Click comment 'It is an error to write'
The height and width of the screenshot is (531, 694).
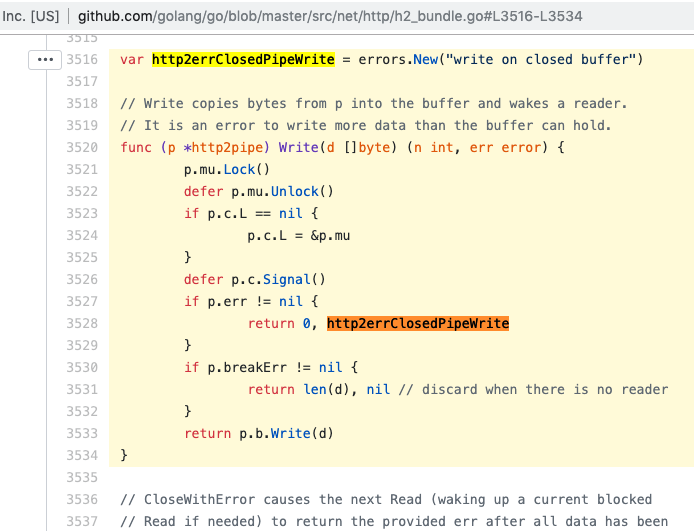coord(366,125)
